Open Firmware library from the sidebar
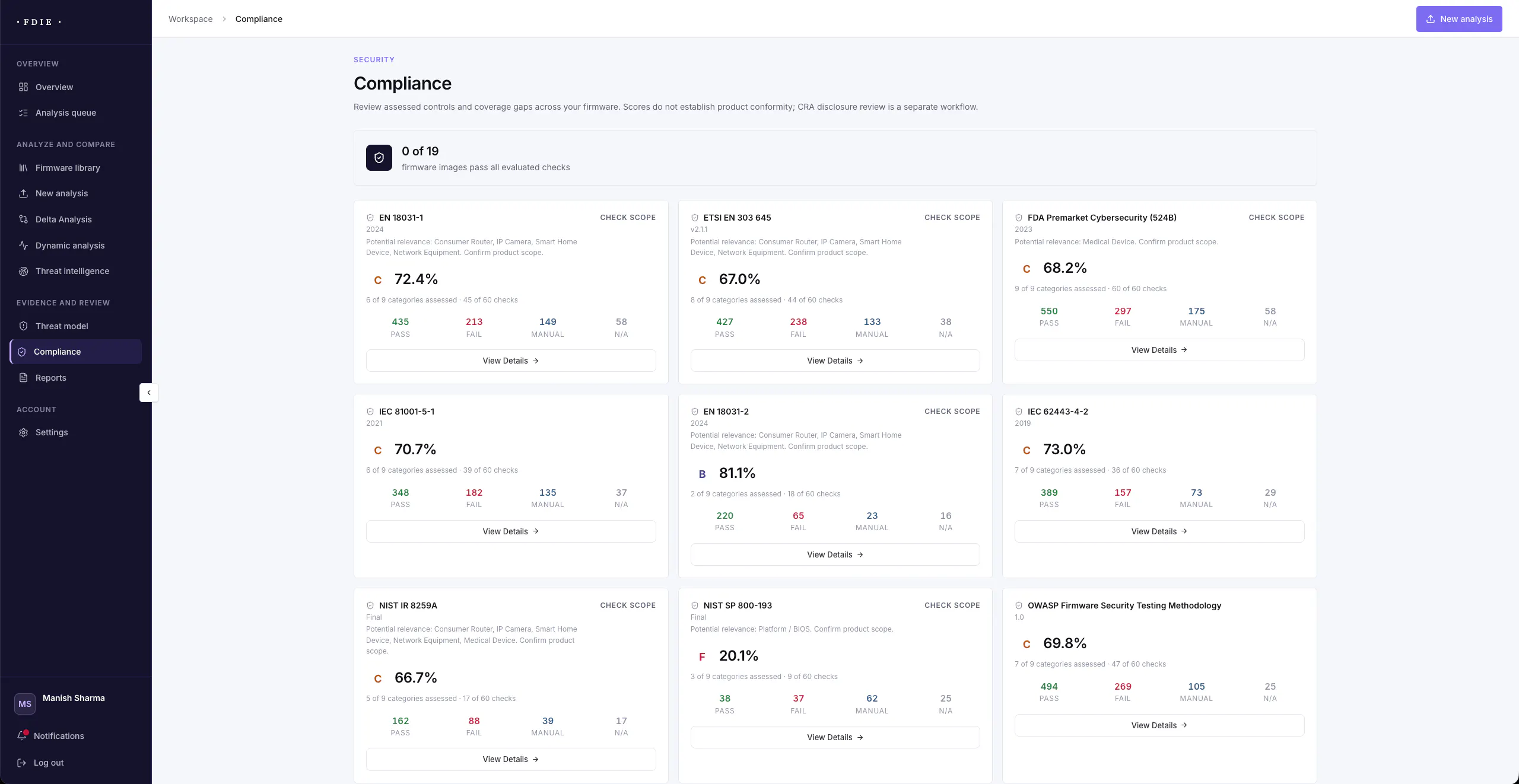Viewport: 1519px width, 784px height. coord(76,168)
